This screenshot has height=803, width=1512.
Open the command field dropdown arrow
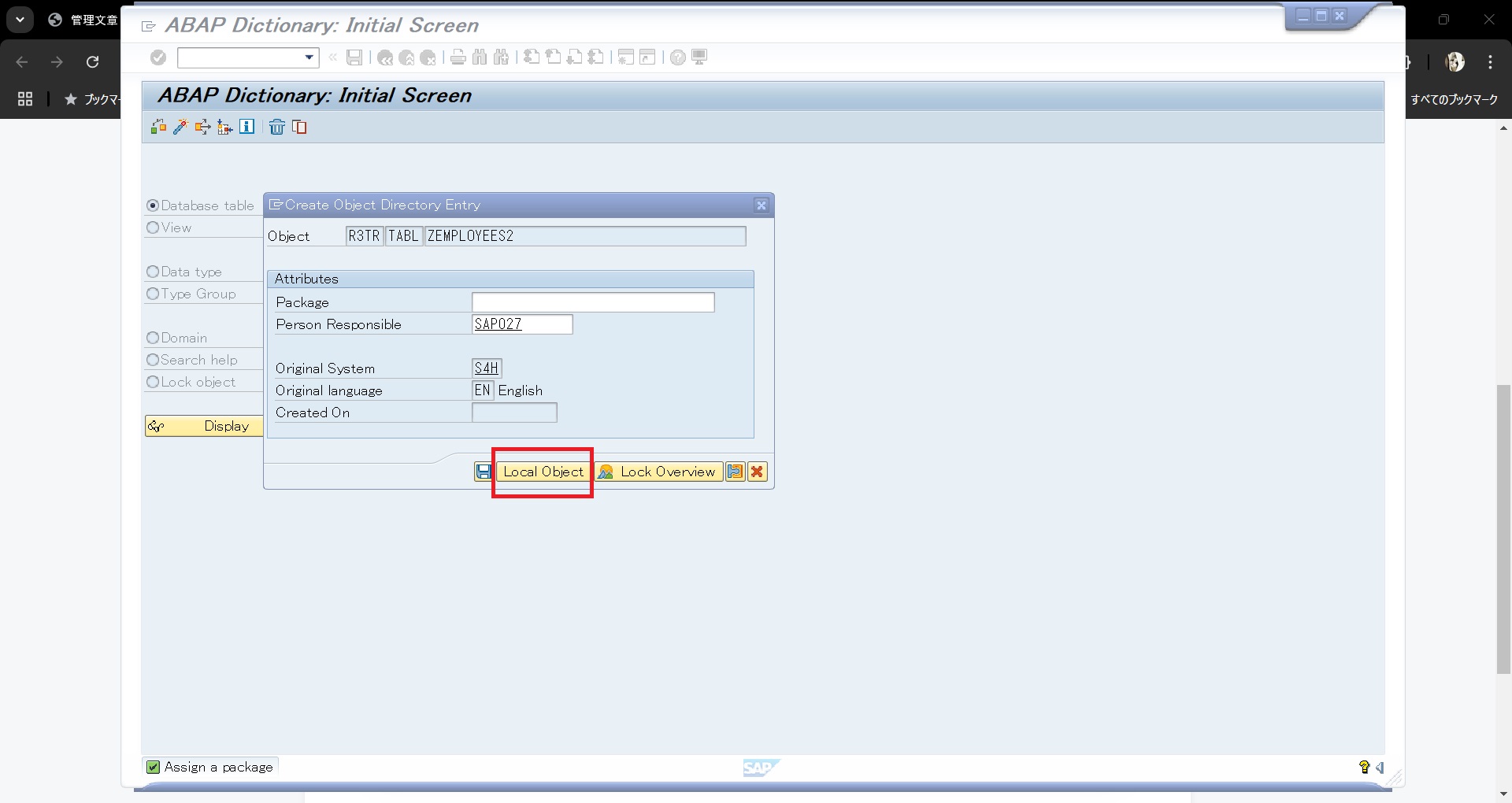[x=309, y=57]
